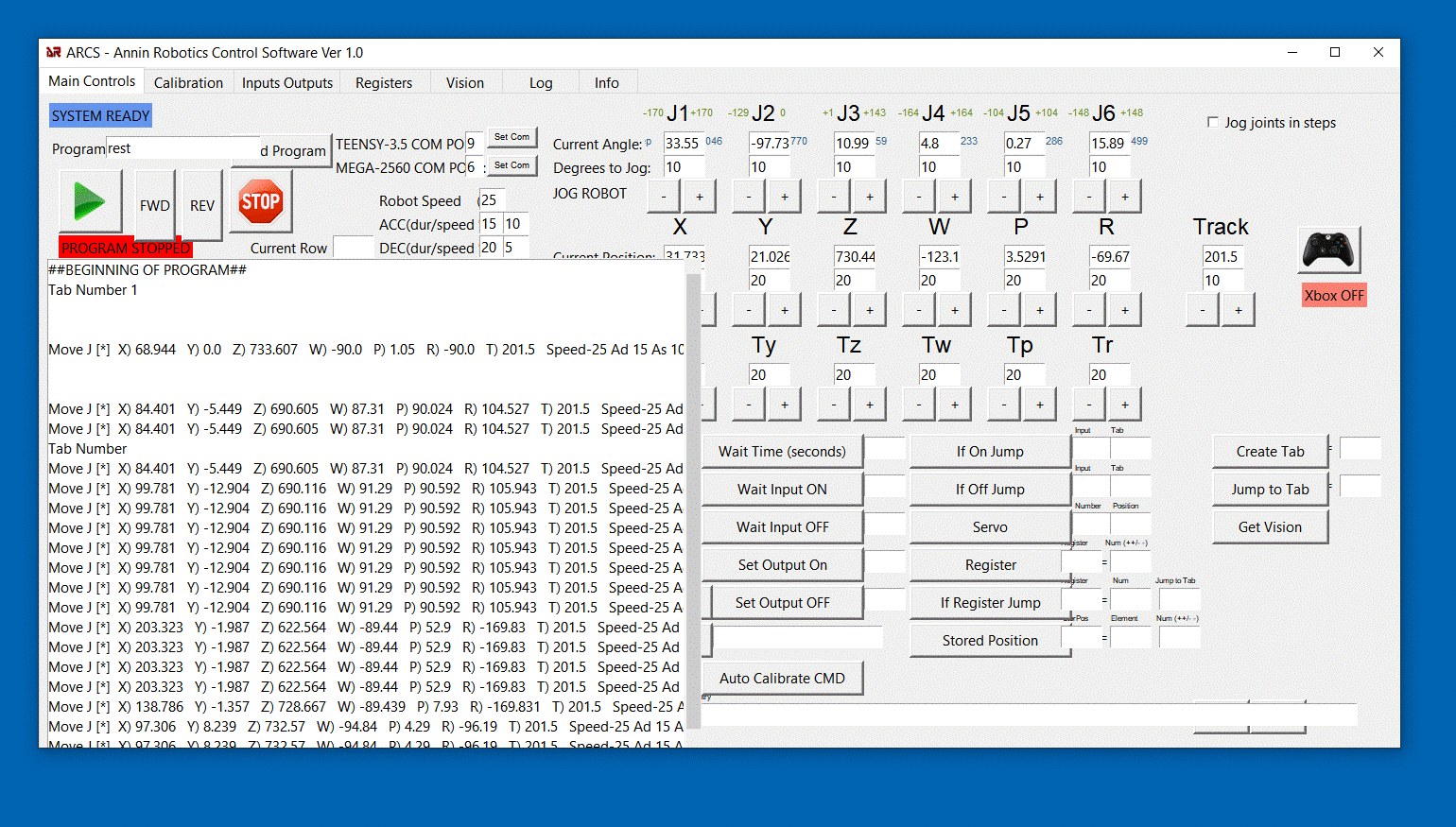Jog J2 negative with minus button
Image resolution: width=1456 pixels, height=827 pixels.
pyautogui.click(x=749, y=197)
